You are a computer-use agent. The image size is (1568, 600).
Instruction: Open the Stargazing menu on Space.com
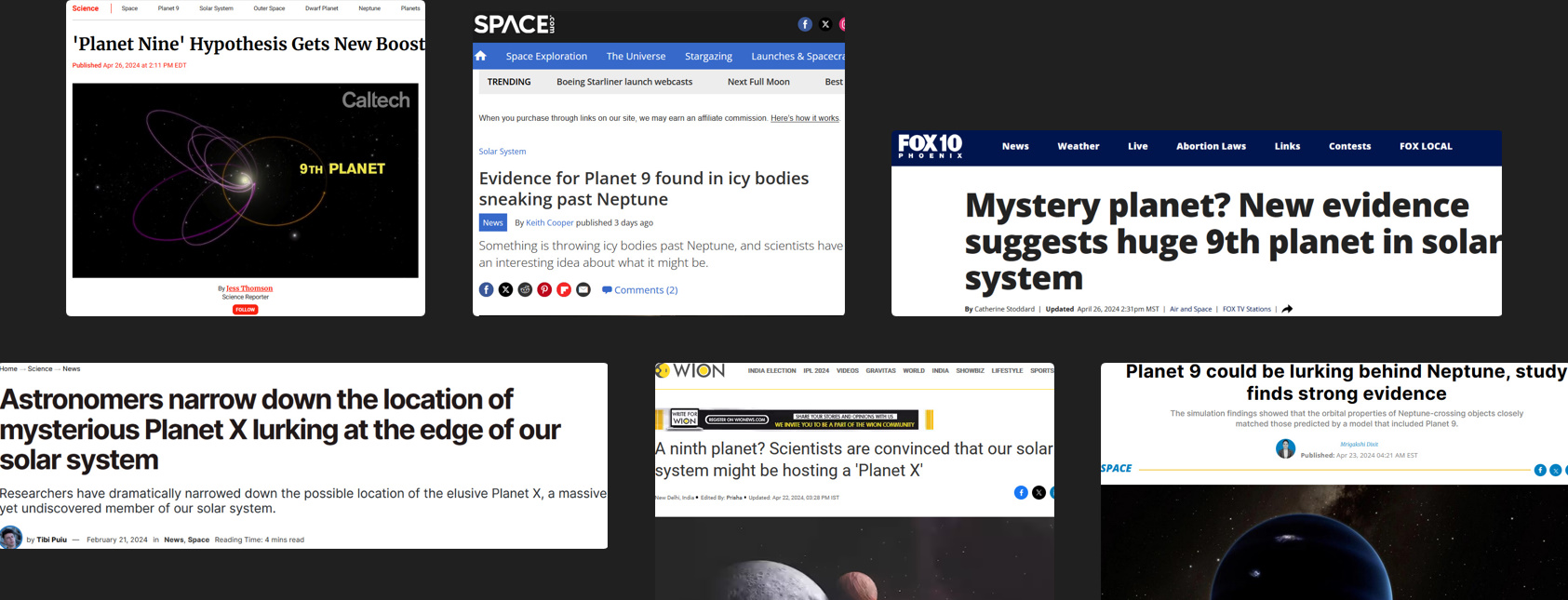tap(708, 56)
